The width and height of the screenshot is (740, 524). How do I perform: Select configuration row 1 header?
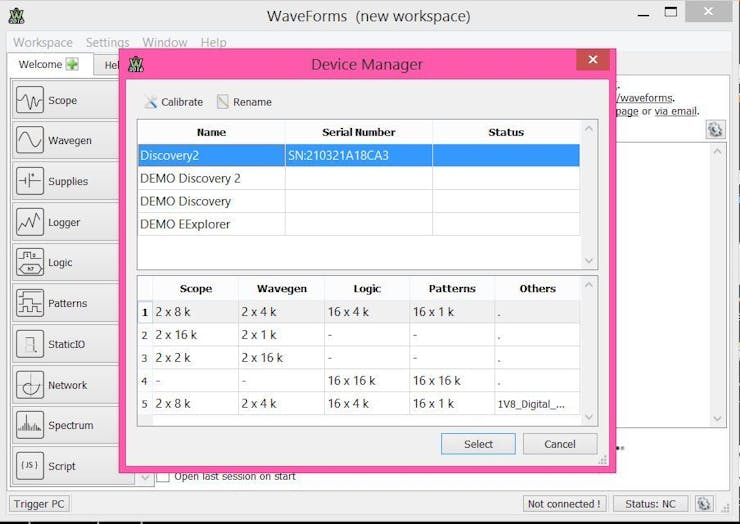pos(145,312)
